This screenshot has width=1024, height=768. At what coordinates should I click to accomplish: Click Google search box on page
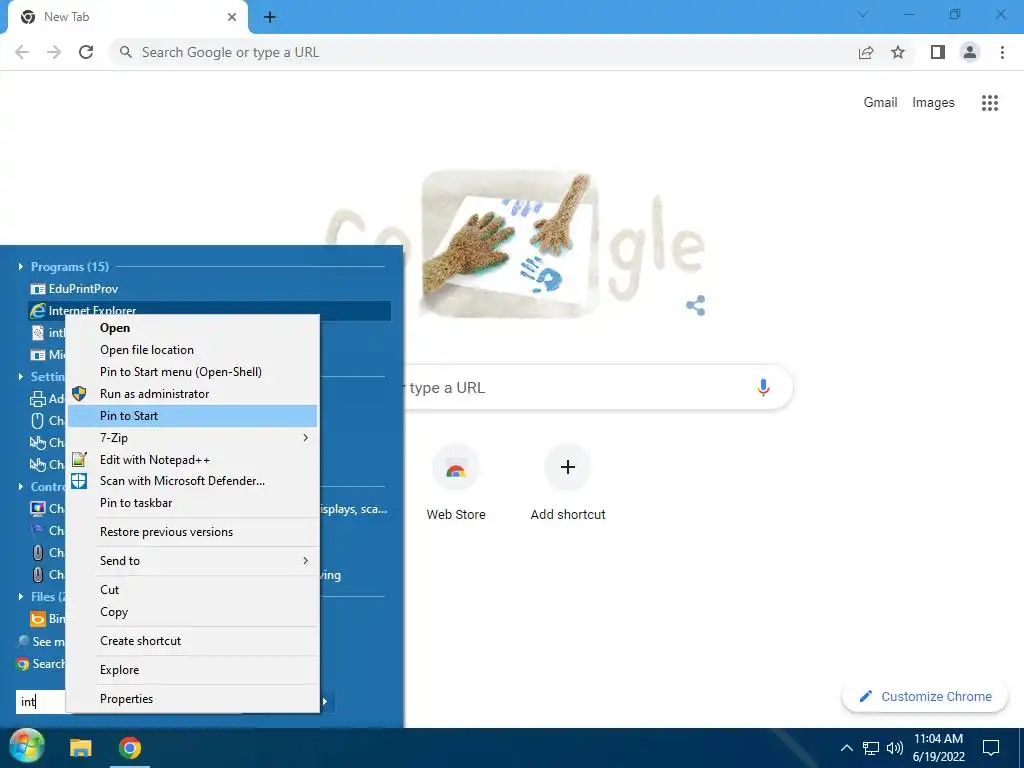pos(598,387)
